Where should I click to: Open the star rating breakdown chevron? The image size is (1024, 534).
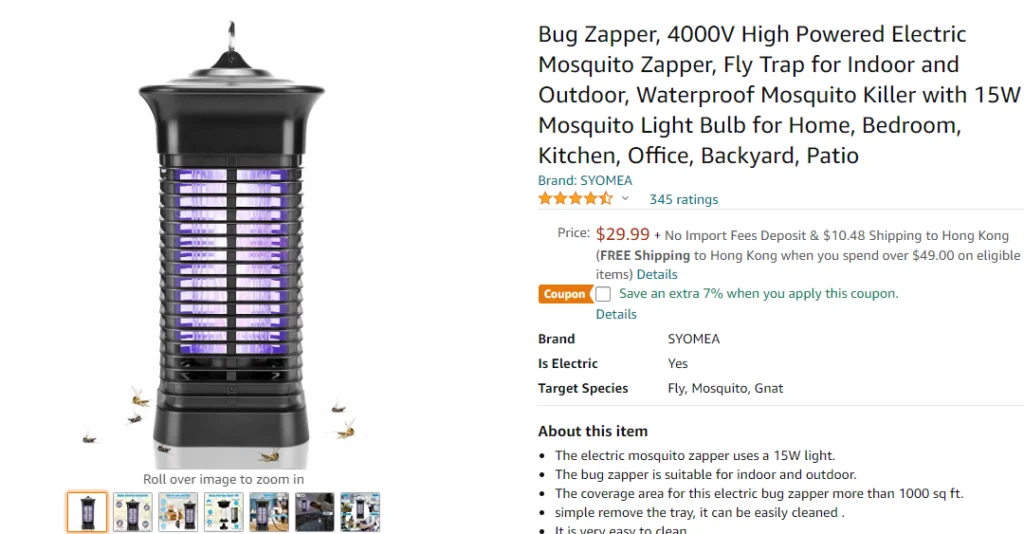625,198
